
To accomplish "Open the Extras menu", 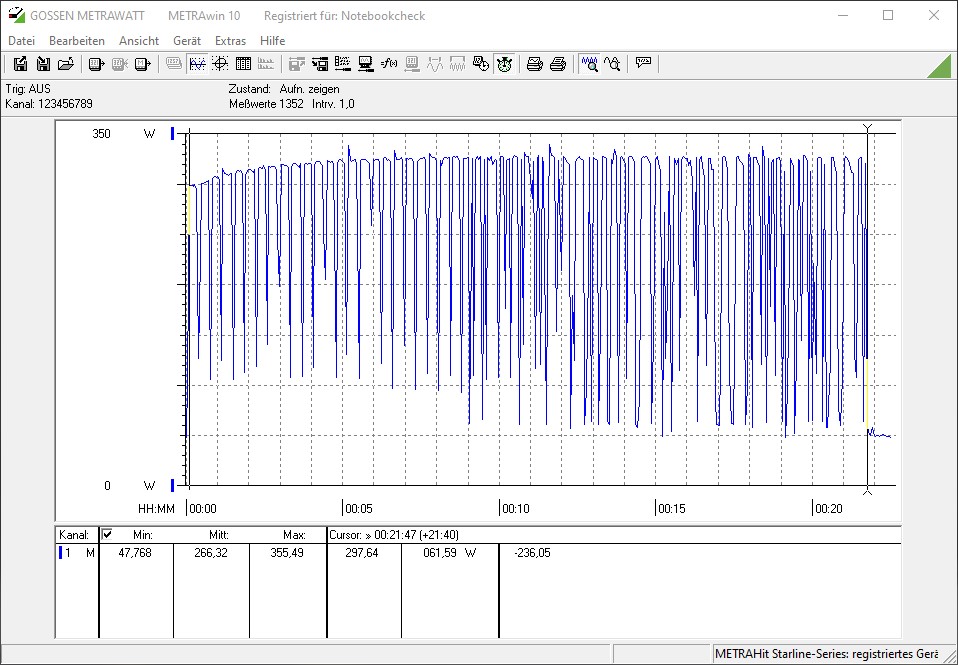I will [230, 41].
